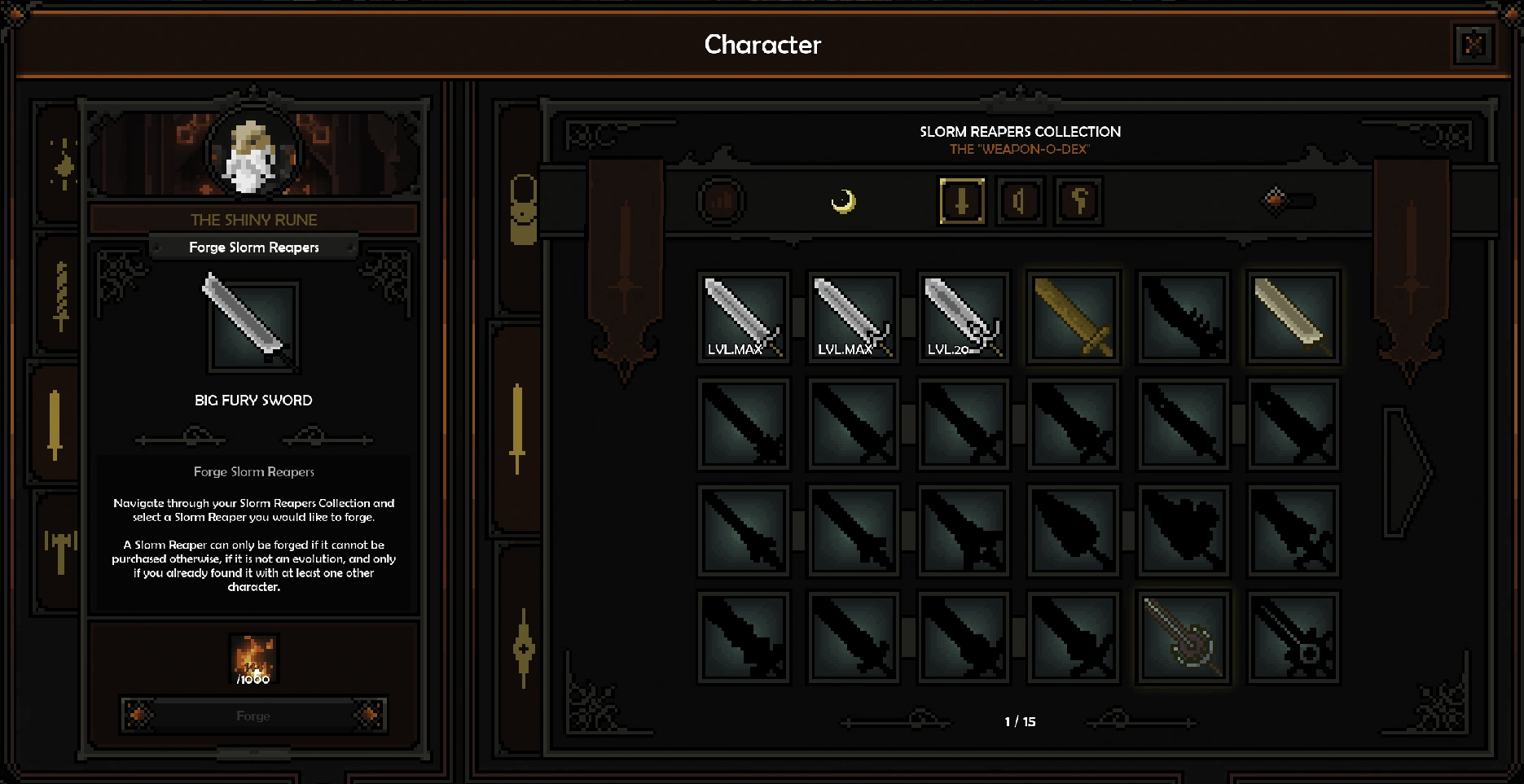Select the pale bone blade reaper
Image resolution: width=1524 pixels, height=784 pixels.
click(x=1293, y=318)
